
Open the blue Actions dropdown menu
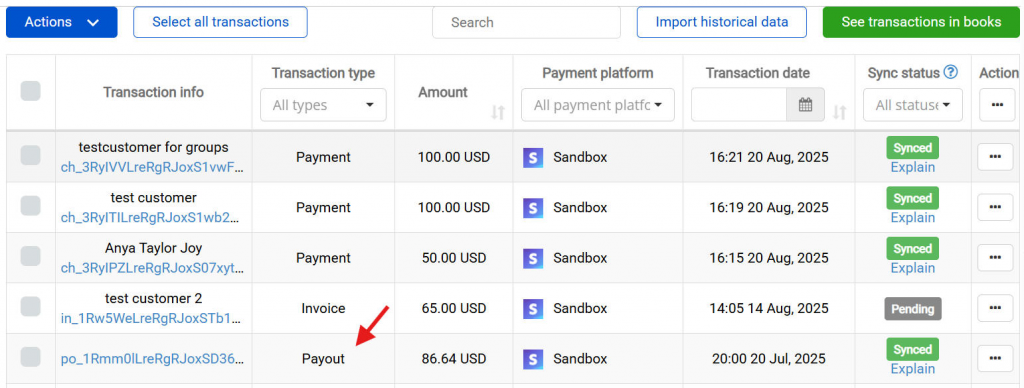click(x=61, y=22)
